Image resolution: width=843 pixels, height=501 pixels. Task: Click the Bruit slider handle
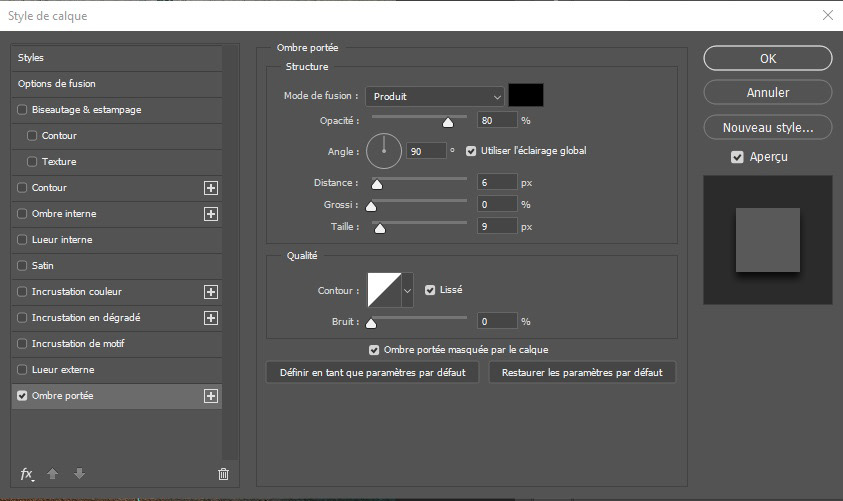371,324
